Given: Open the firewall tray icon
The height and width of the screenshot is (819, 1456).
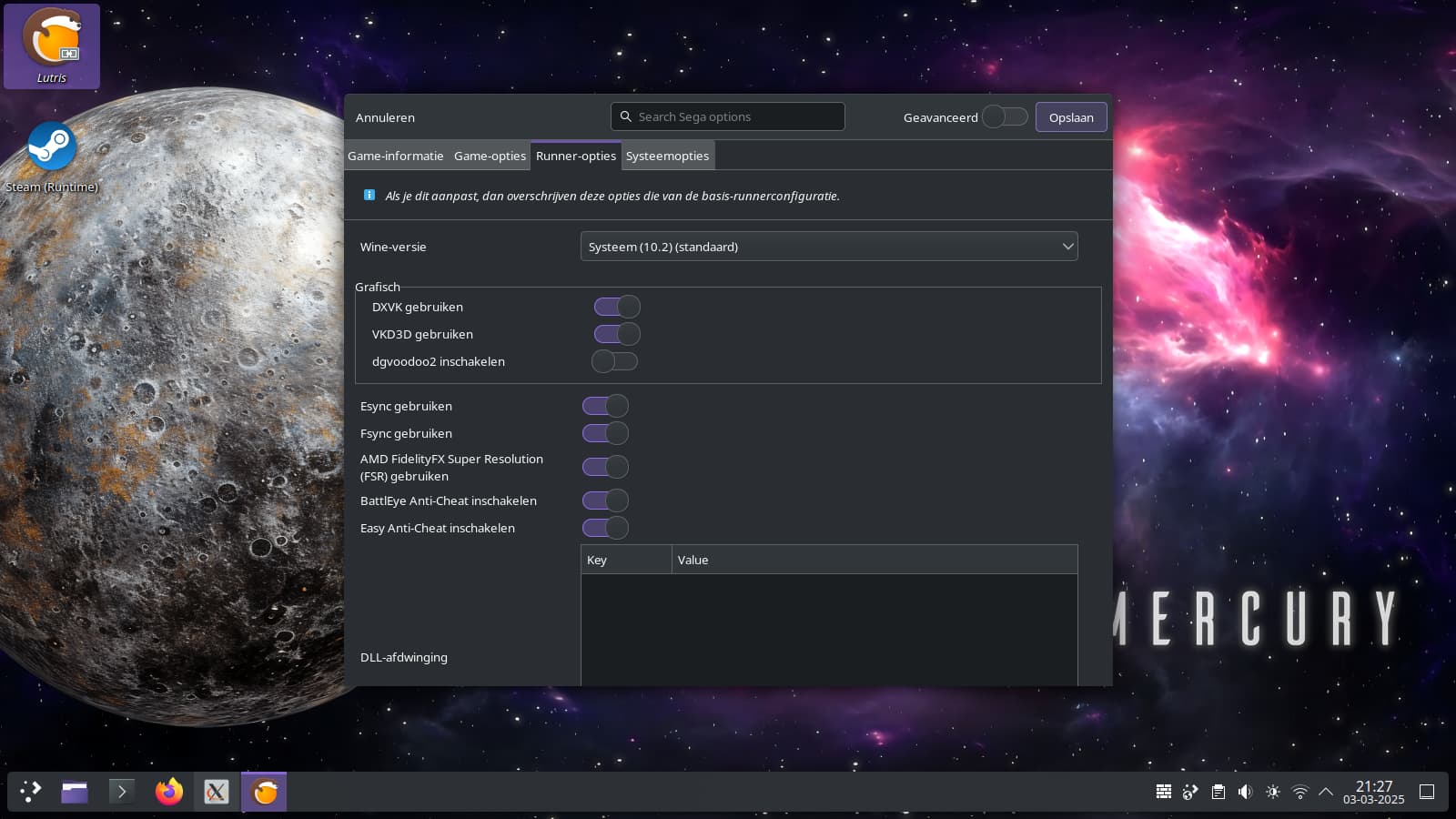Looking at the screenshot, I should (x=1164, y=792).
